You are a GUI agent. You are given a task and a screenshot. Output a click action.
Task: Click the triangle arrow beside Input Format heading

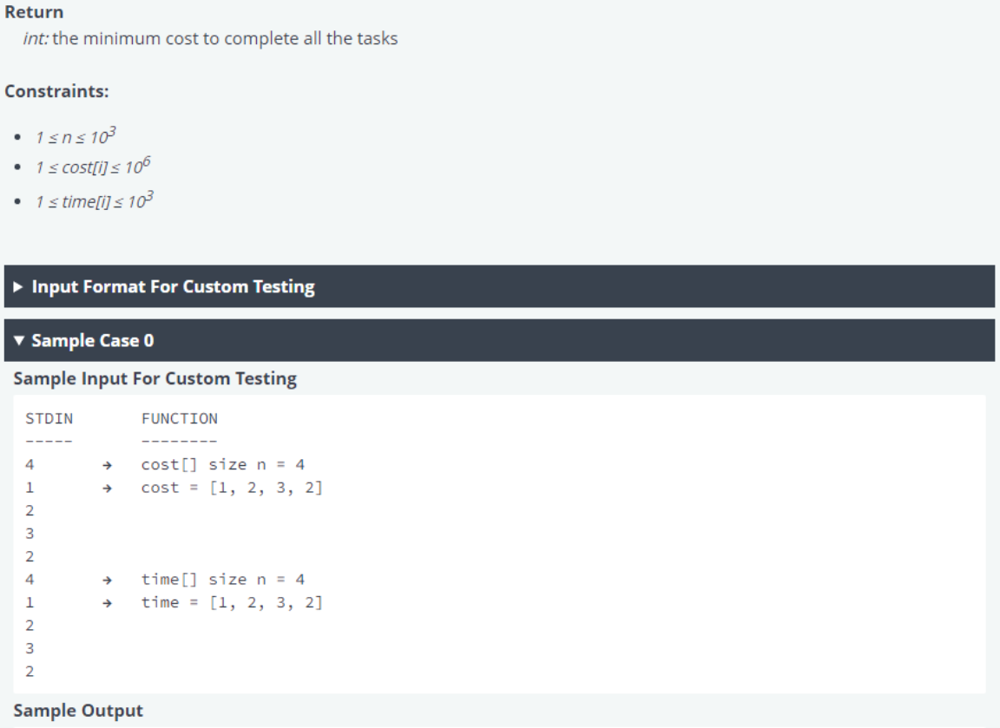[18, 287]
